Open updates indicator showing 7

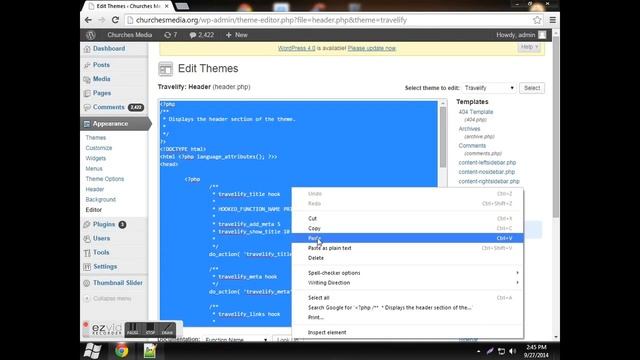pos(171,35)
